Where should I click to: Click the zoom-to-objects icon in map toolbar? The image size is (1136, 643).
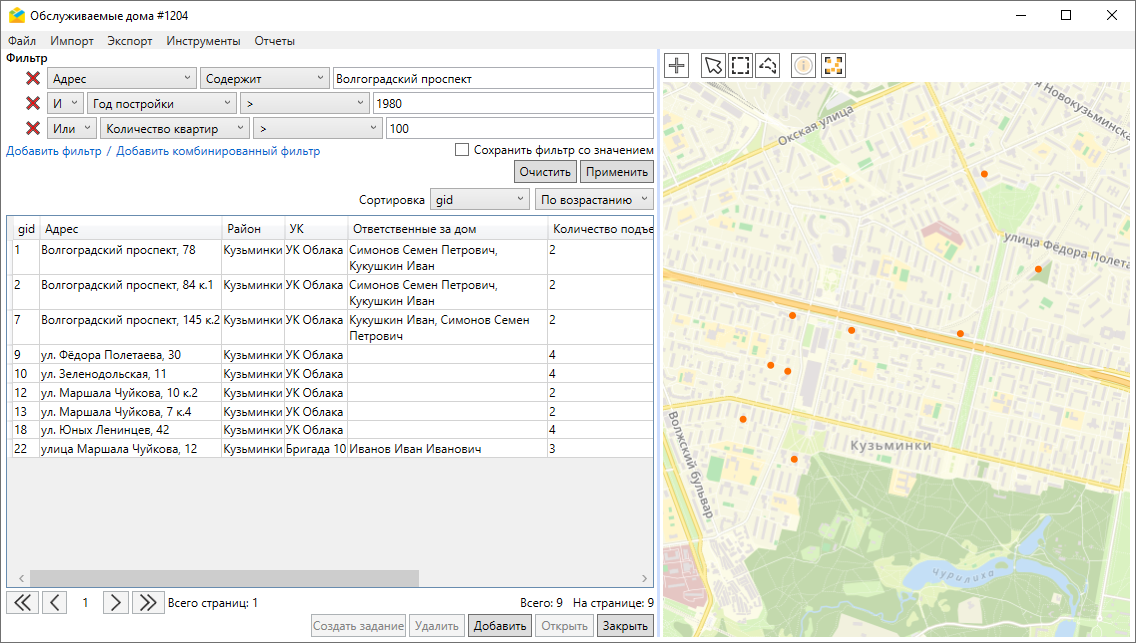(x=833, y=66)
